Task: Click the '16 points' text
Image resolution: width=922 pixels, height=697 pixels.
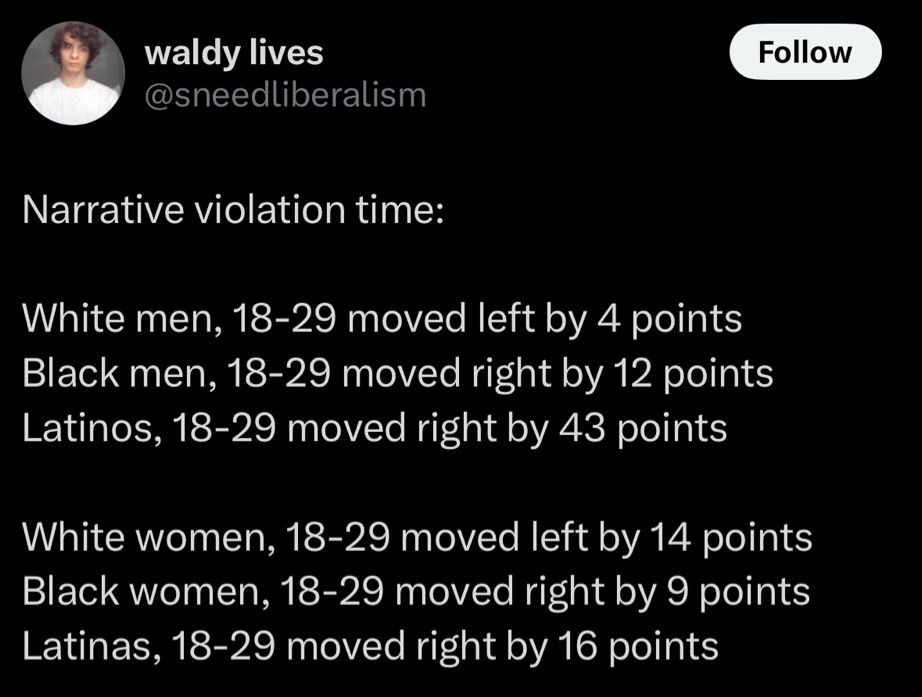Action: 638,646
